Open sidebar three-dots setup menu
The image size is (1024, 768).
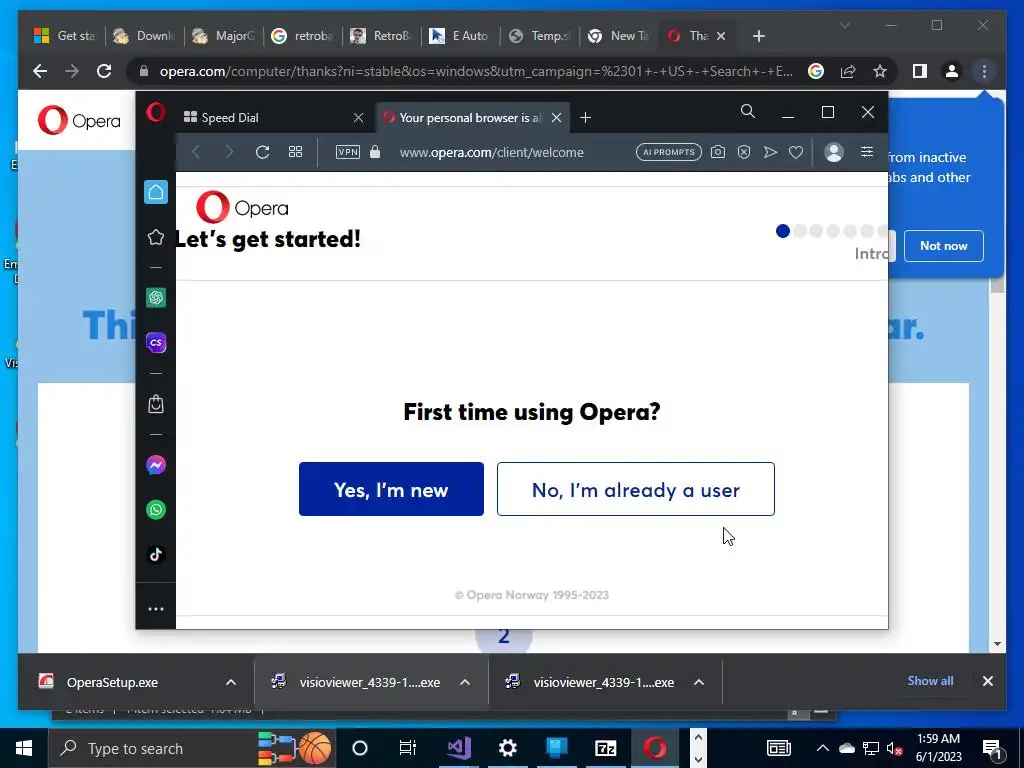pos(155,609)
